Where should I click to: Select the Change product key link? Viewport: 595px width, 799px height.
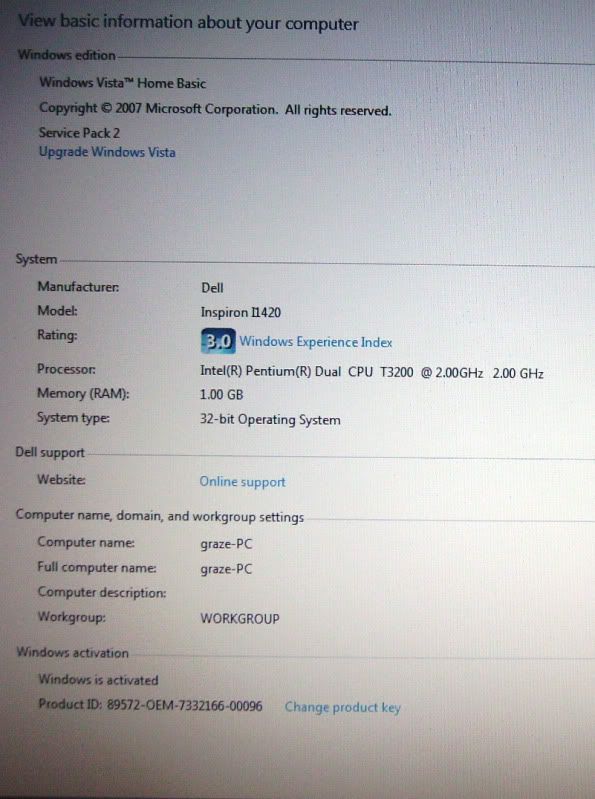tap(342, 707)
